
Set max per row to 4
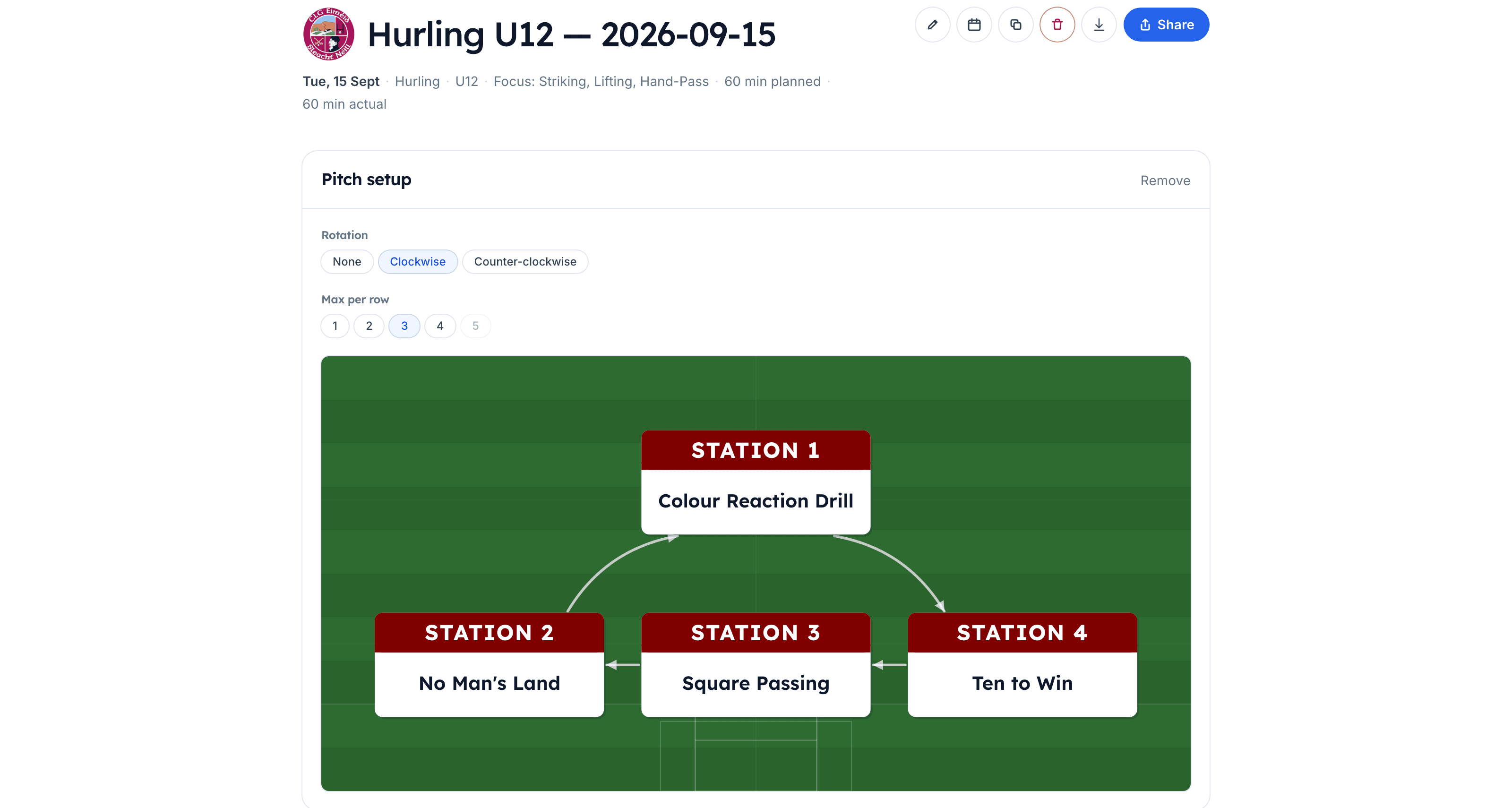[x=440, y=326]
